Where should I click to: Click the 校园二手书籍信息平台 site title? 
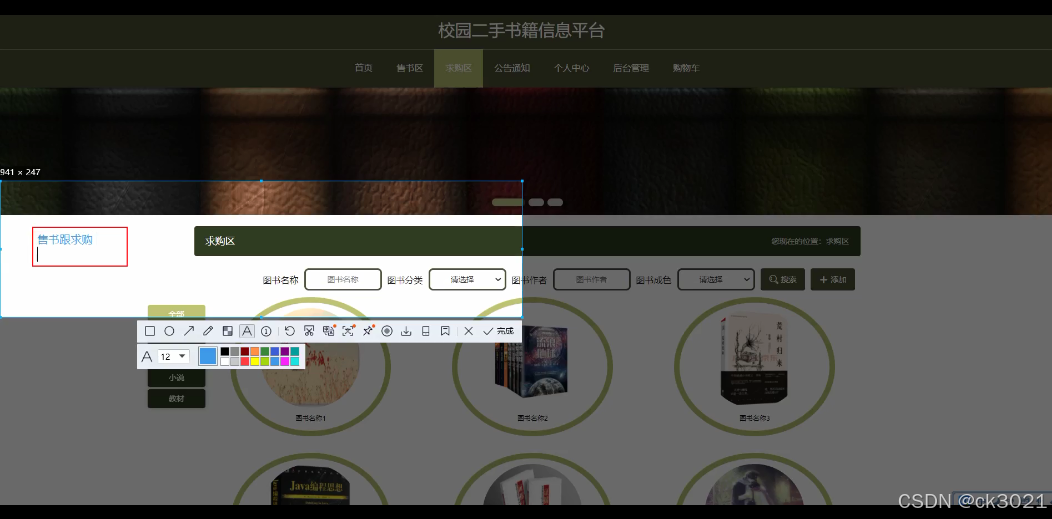[521, 30]
